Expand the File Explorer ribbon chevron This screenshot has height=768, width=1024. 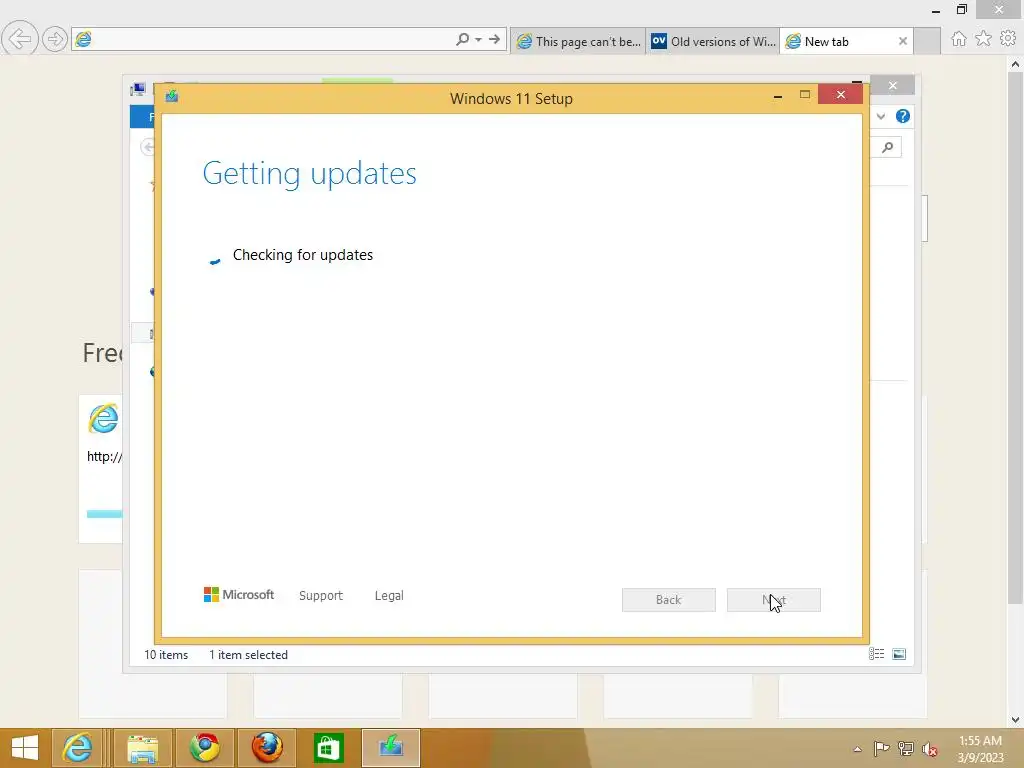pos(880,116)
